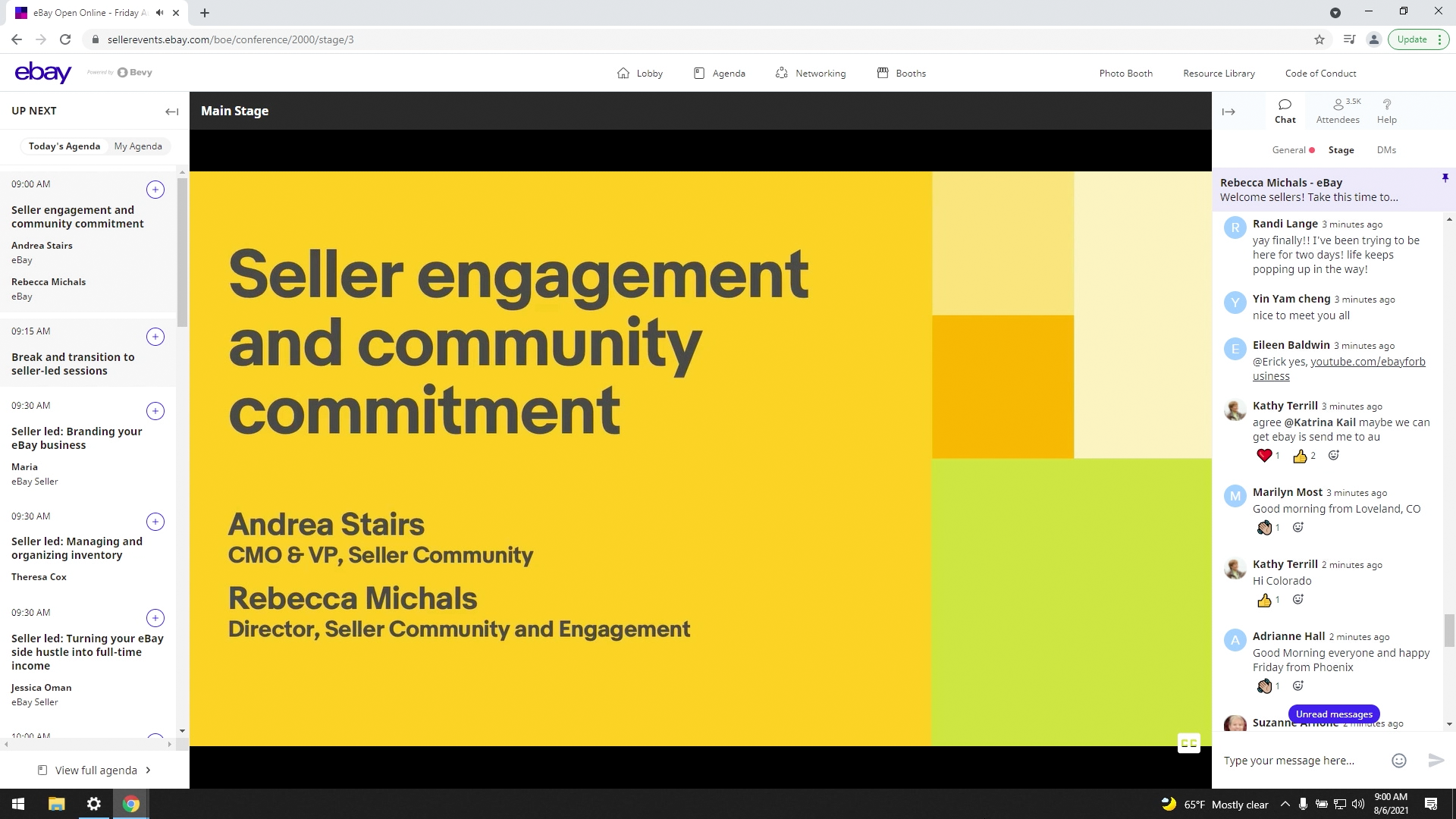Add Managing and organizing inventory session
Screen dimensions: 1456x819
[x=155, y=522]
